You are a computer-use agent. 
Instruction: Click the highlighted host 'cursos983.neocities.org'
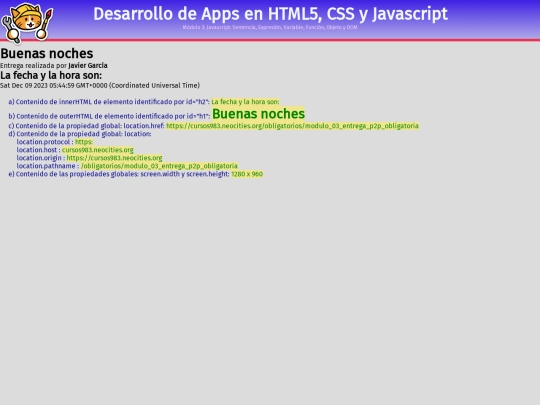point(98,150)
